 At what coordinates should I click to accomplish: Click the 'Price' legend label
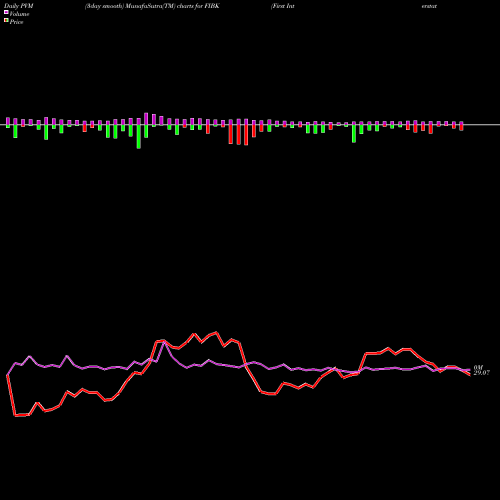(16, 22)
